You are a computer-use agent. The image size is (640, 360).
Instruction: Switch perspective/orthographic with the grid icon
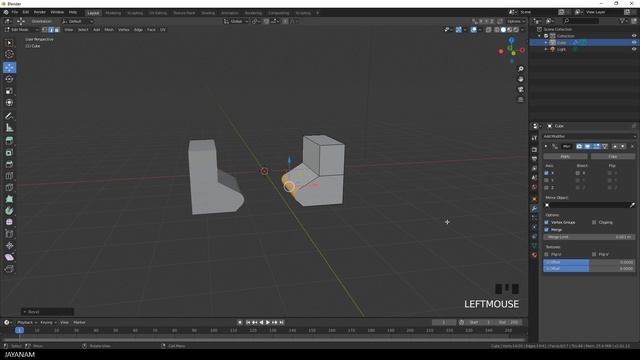coord(520,100)
